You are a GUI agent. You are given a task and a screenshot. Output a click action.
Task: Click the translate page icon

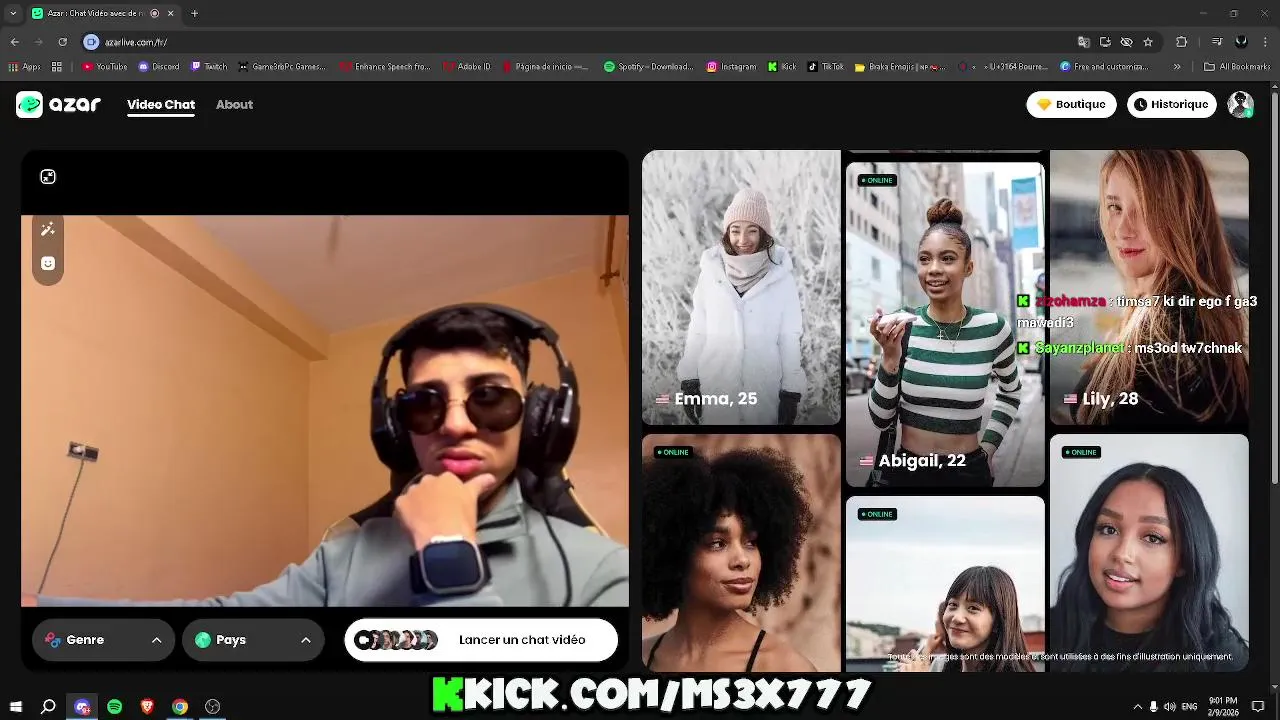(1083, 42)
